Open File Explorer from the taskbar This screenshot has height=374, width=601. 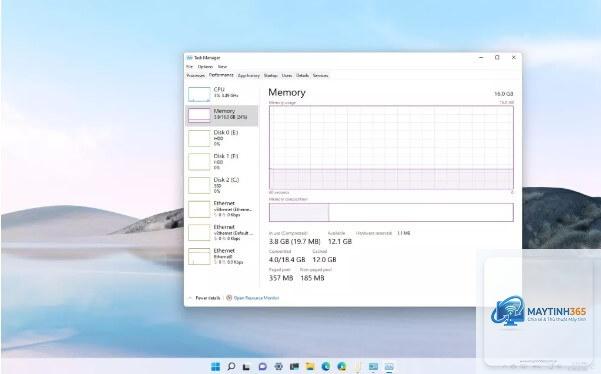pyautogui.click(x=310, y=367)
